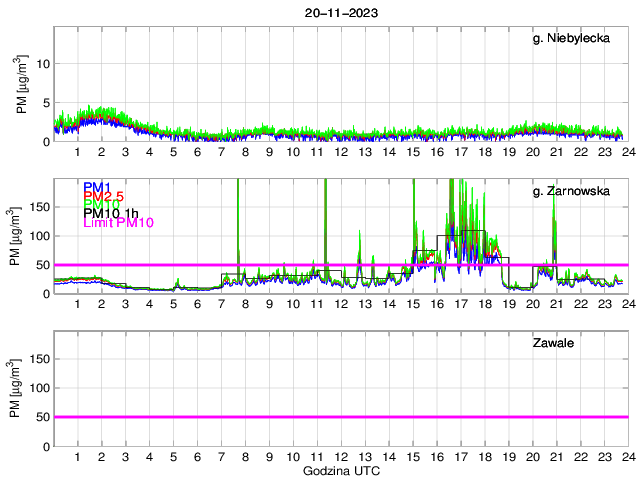Click hour 12 tick on Zawale x-axis
Image resolution: width=640 pixels, height=480 pixels.
click(340, 457)
